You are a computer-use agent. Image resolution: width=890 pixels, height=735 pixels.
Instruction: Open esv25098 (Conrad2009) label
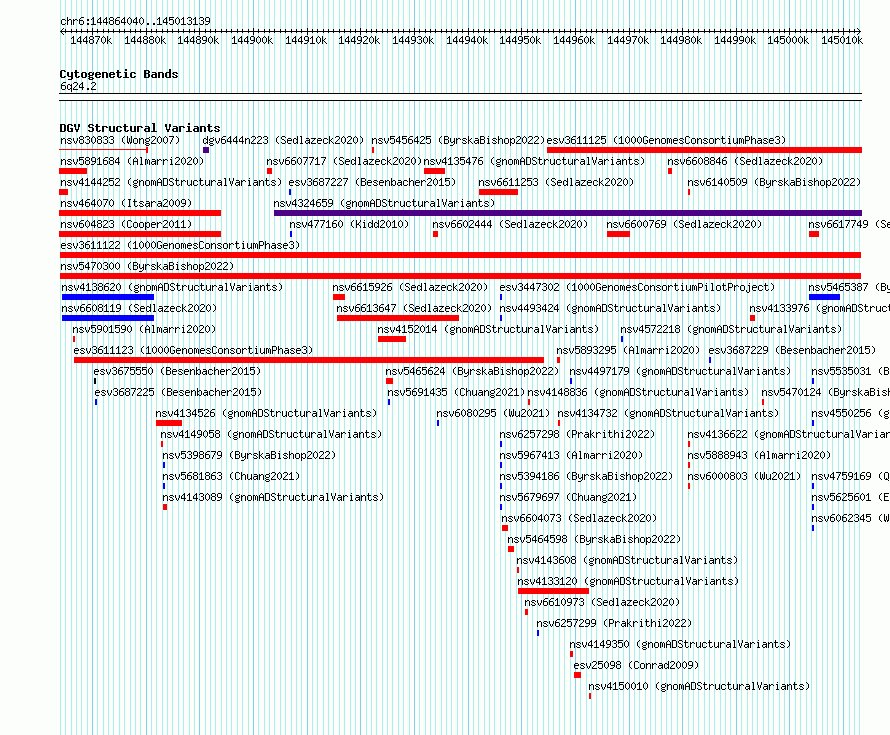(636, 665)
